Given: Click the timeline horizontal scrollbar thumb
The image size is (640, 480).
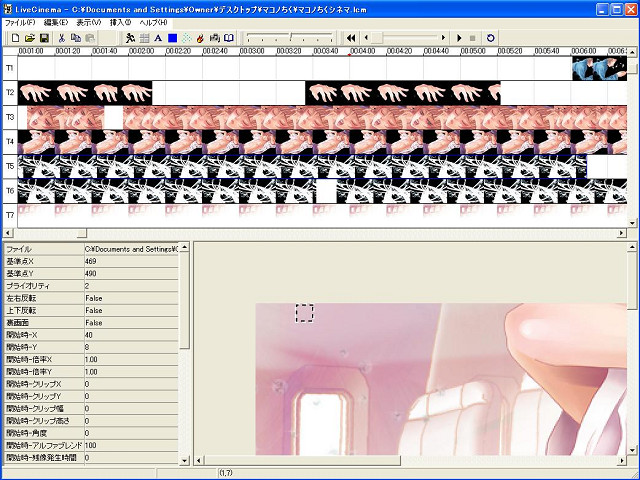Looking at the screenshot, I should [82, 233].
